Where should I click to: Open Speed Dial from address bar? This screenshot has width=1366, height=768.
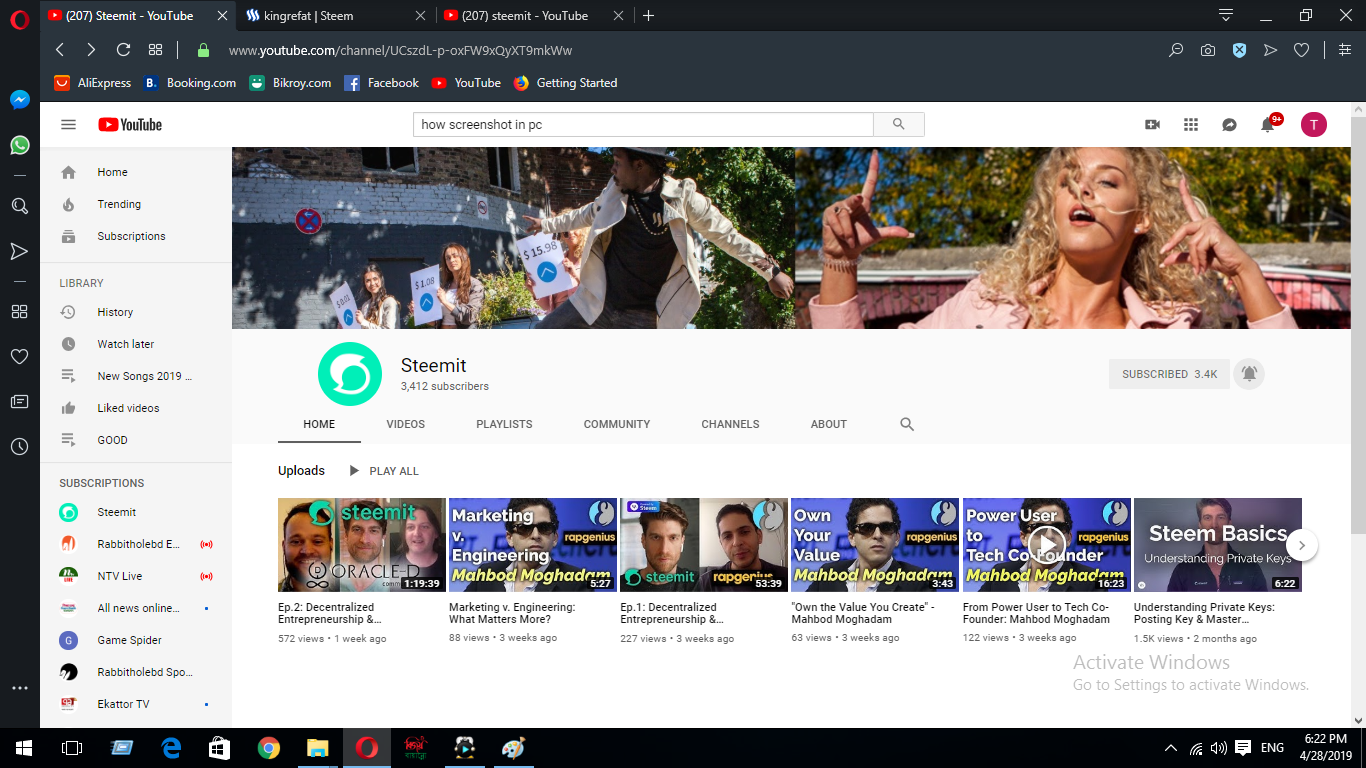pyautogui.click(x=155, y=50)
